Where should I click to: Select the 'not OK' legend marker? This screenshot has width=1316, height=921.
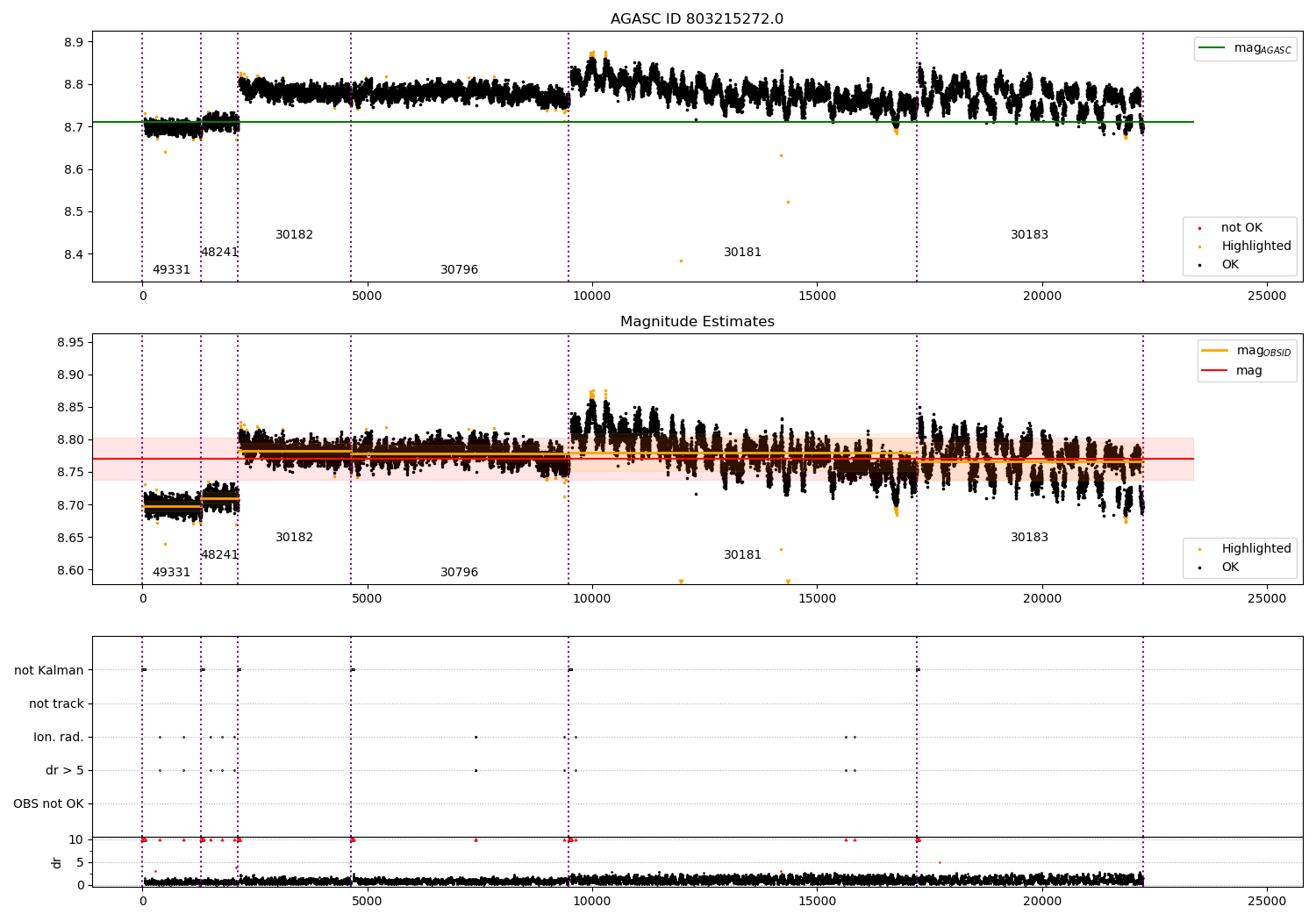(1199, 228)
